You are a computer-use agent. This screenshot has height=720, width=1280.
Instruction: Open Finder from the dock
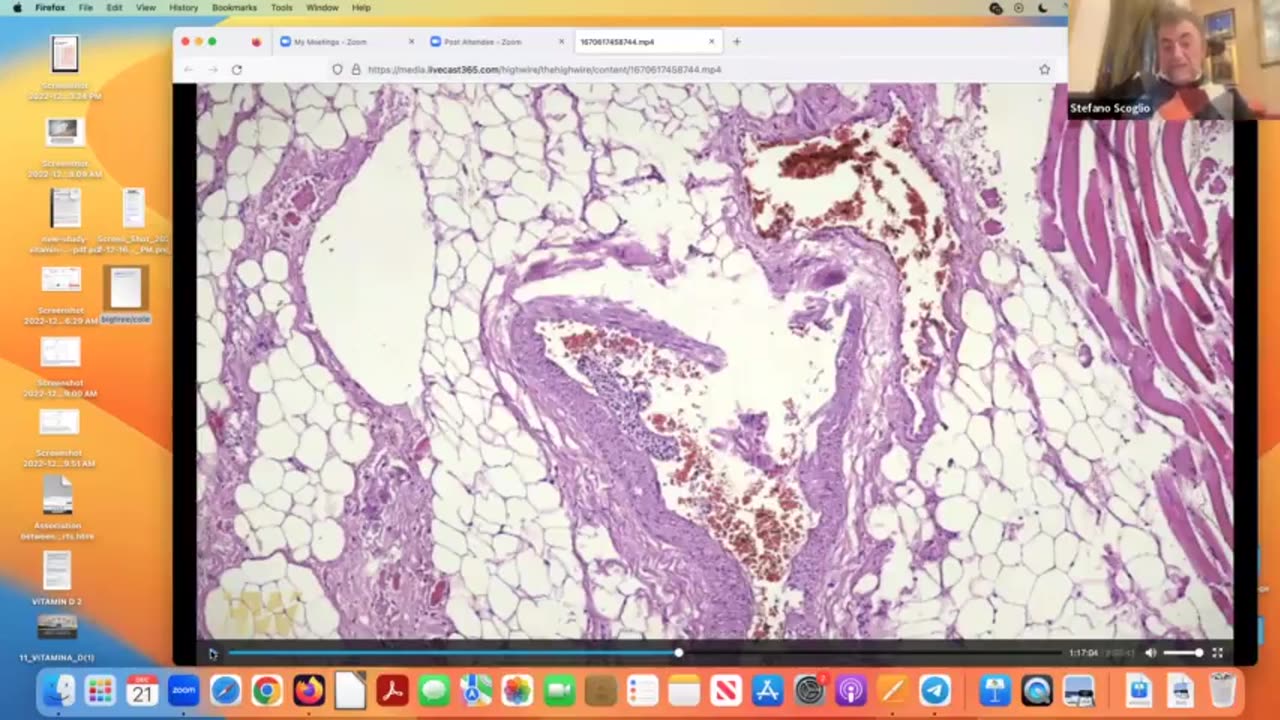coord(58,690)
